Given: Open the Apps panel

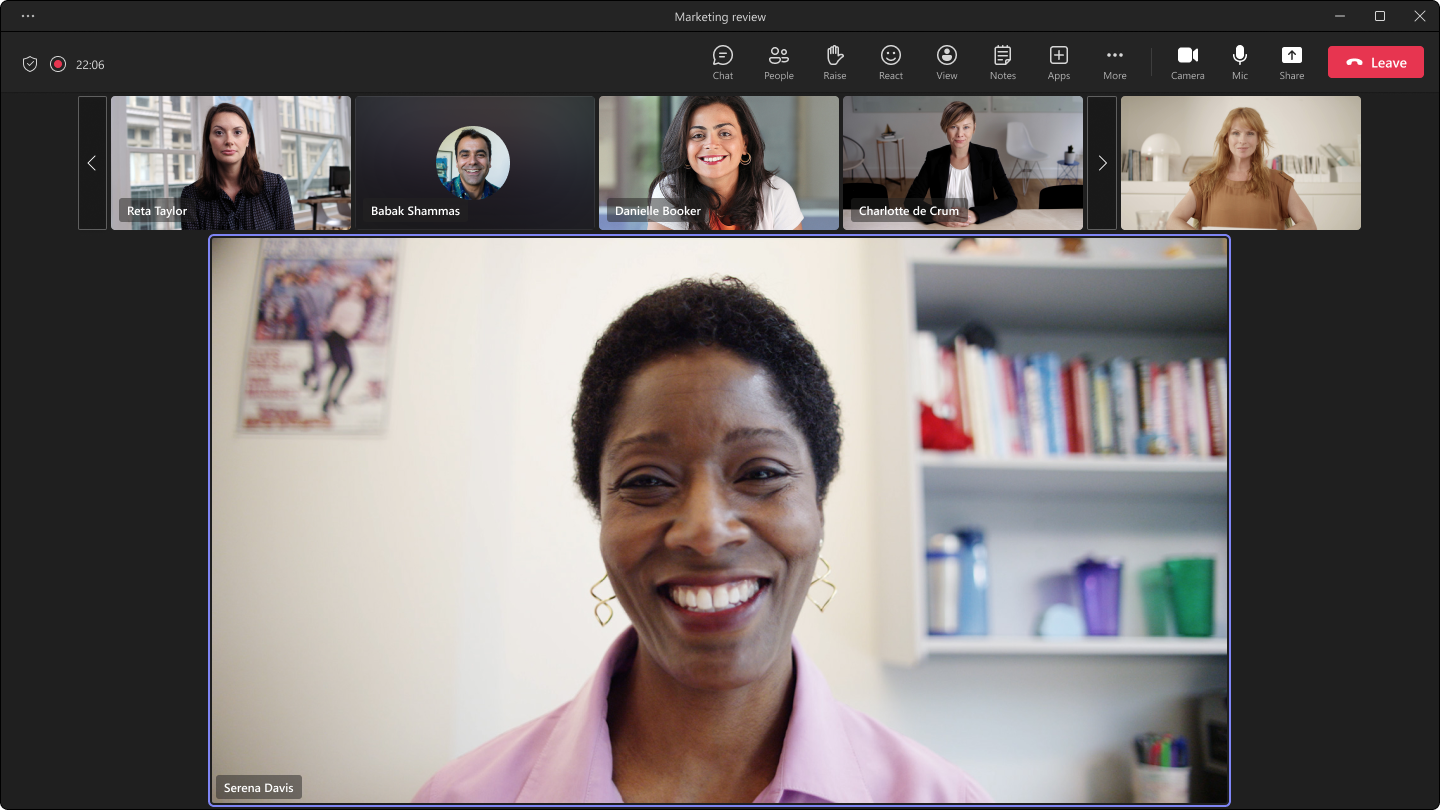Looking at the screenshot, I should (1058, 61).
